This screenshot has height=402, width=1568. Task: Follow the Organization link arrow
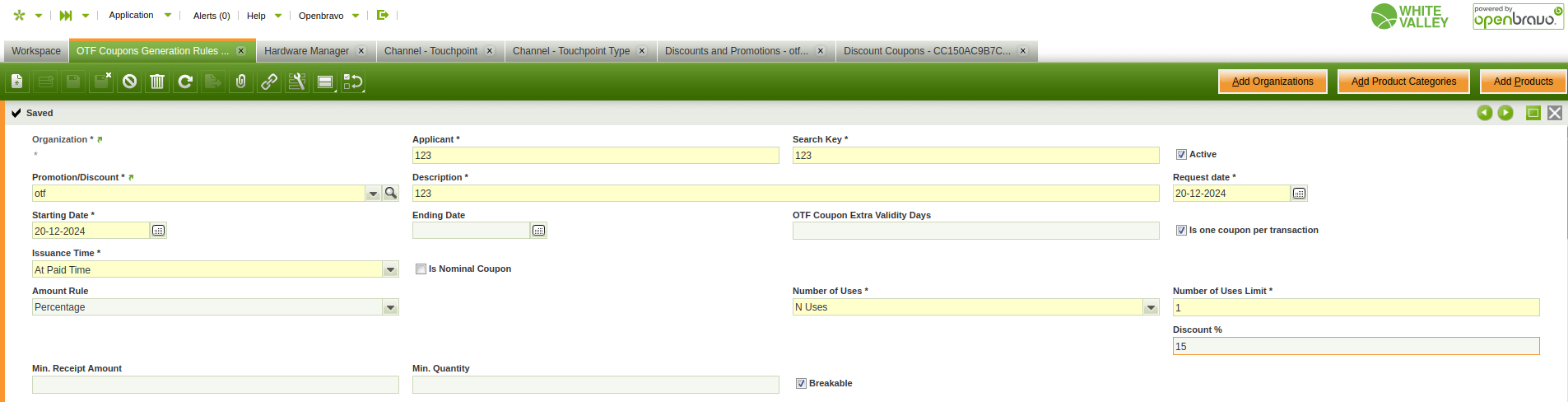click(x=100, y=140)
